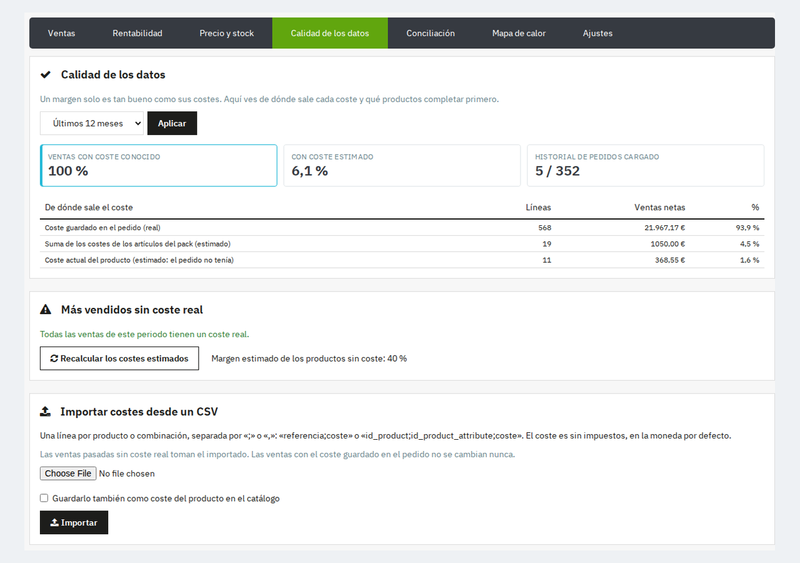Click the value '21.967,17 €'
This screenshot has width=800, height=563.
click(665, 228)
